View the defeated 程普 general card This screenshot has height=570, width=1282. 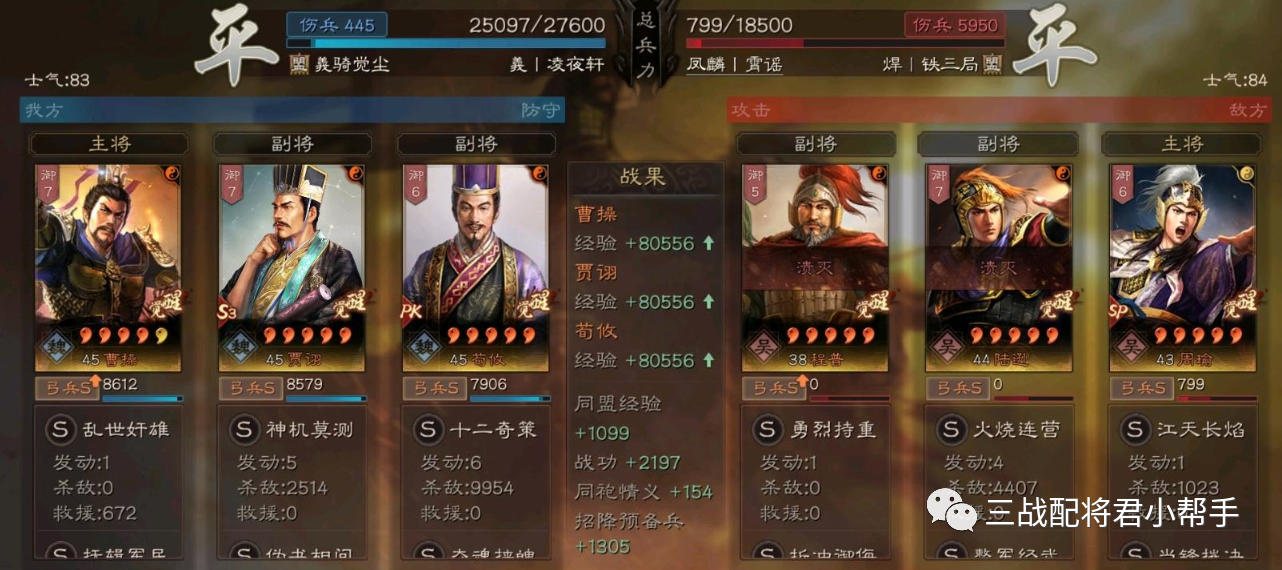pyautogui.click(x=815, y=268)
